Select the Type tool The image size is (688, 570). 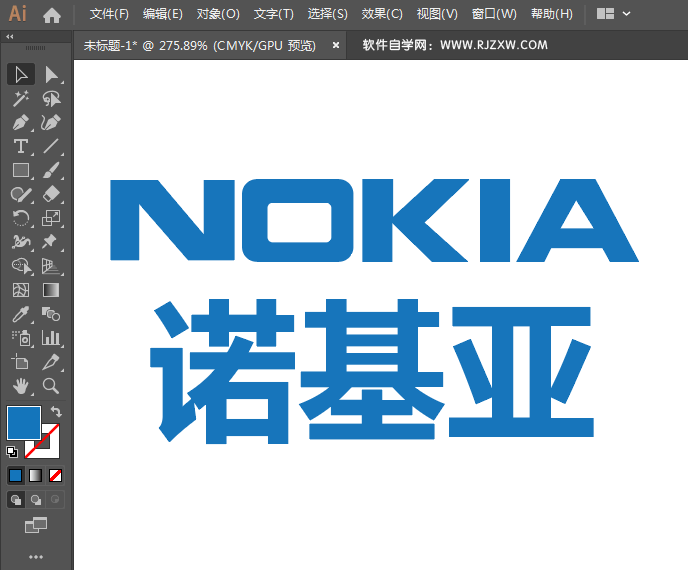point(21,146)
